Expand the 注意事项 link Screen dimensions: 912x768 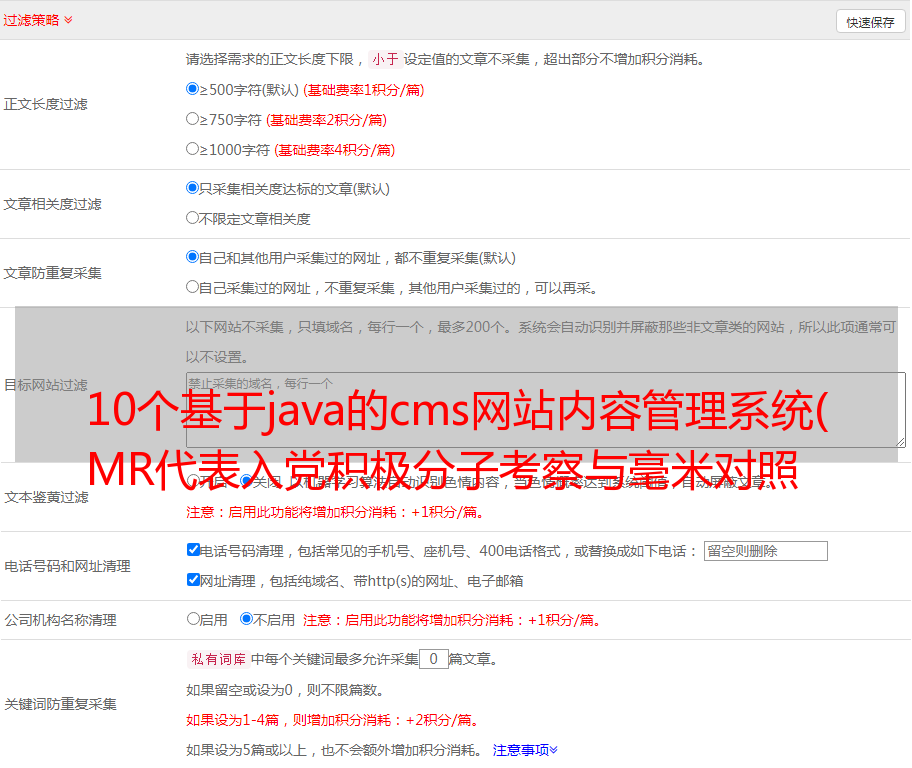[x=525, y=750]
